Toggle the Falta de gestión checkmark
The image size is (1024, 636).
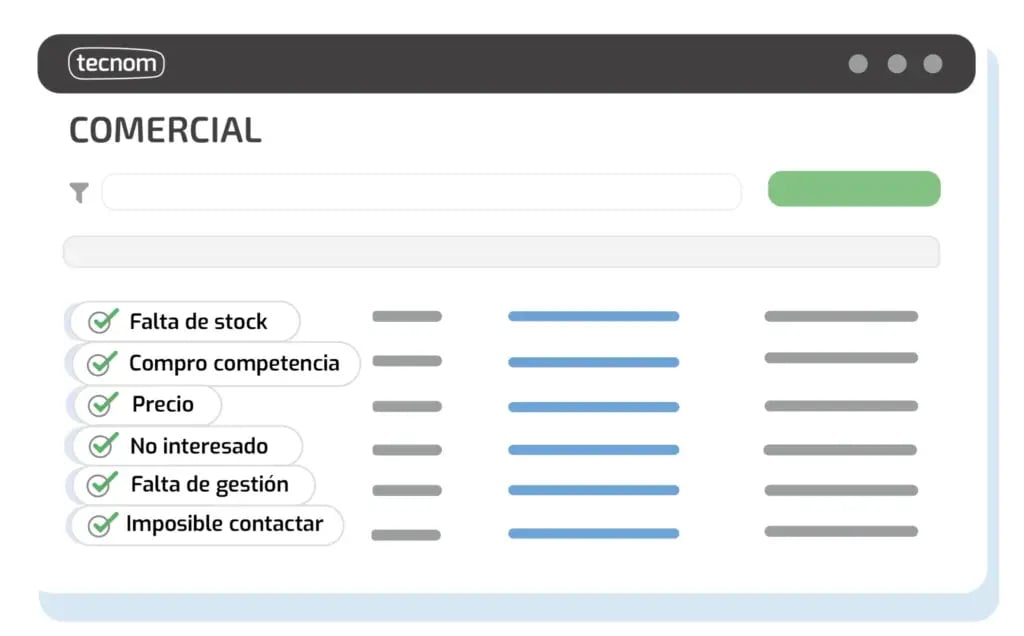103,484
